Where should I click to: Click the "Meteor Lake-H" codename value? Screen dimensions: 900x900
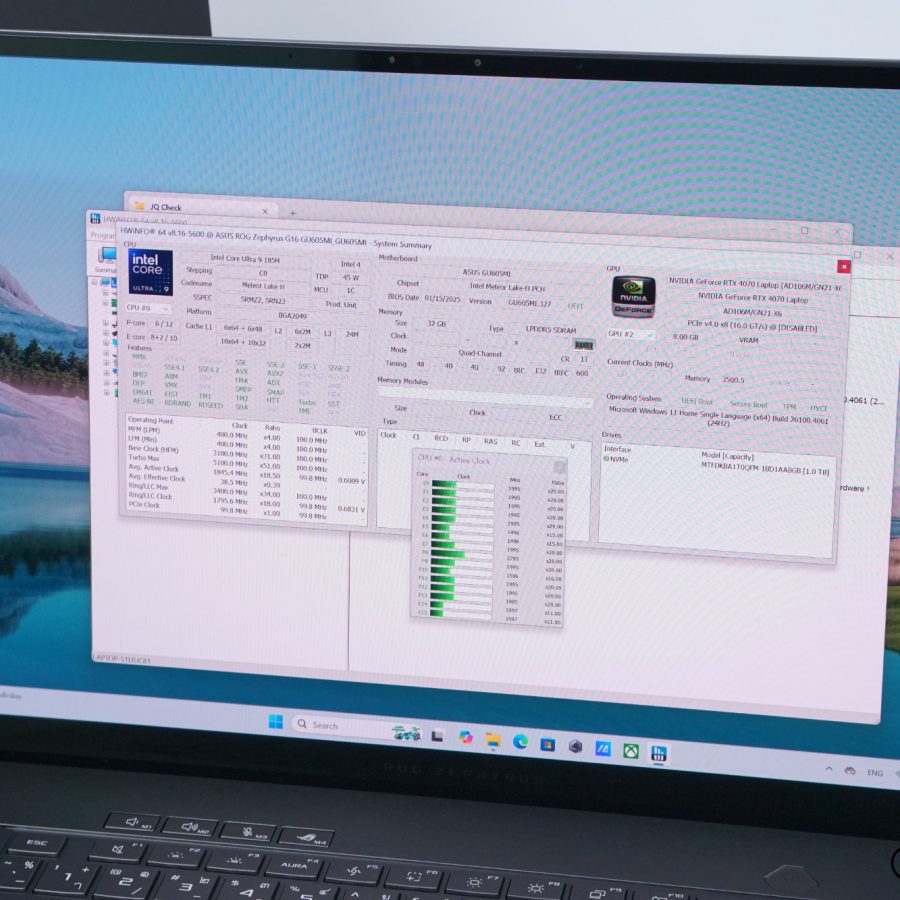pos(263,285)
